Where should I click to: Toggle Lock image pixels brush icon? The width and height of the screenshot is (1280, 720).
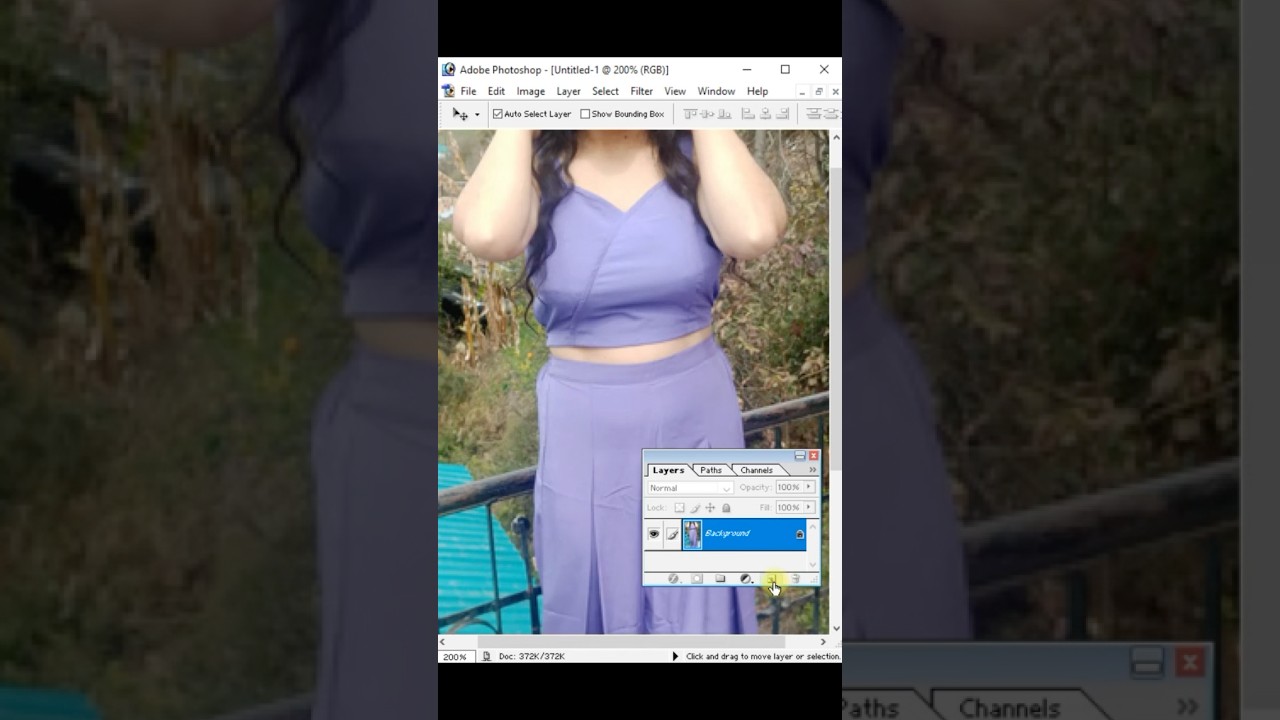coord(695,508)
